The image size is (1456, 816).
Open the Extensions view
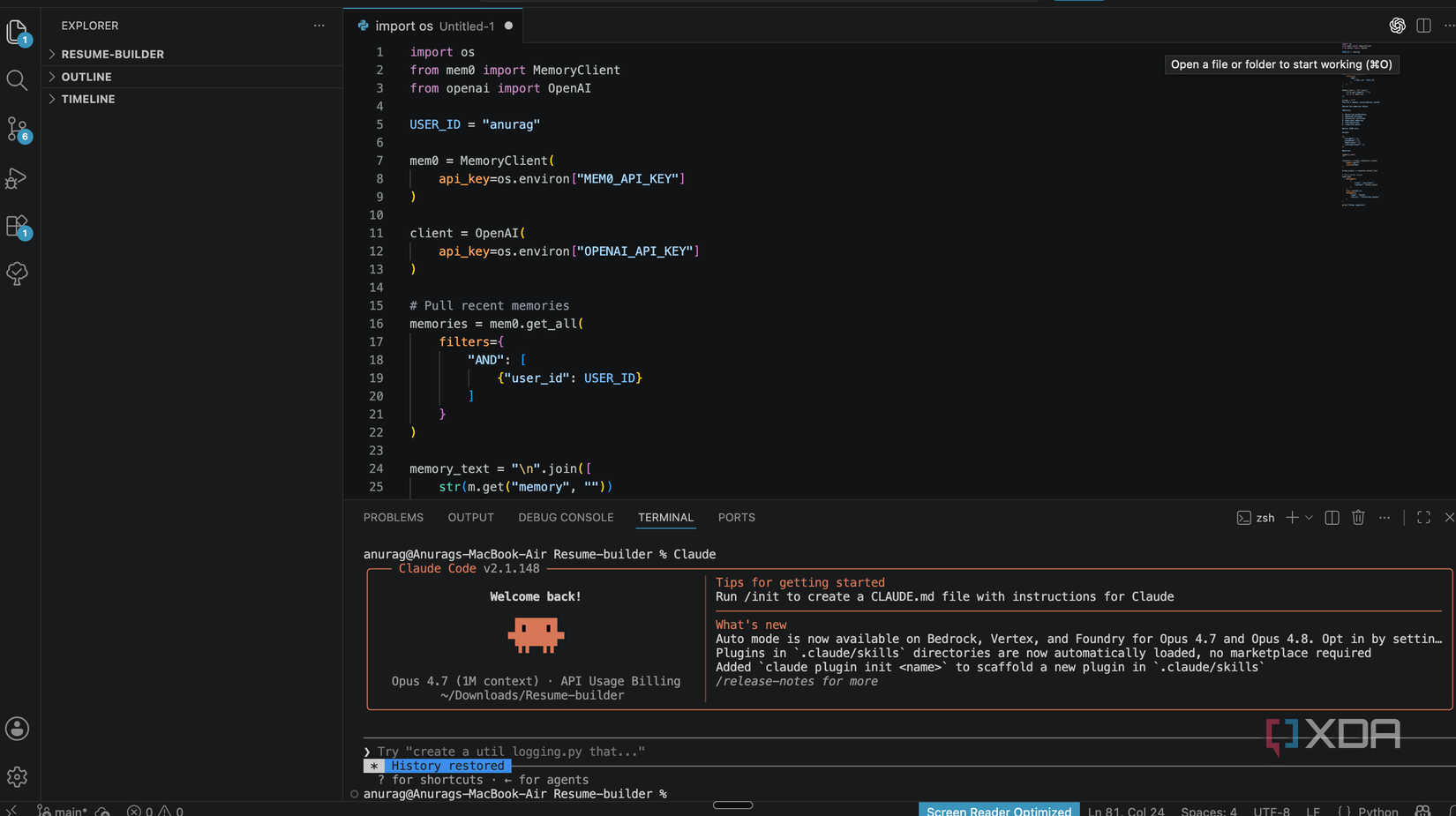point(18,227)
